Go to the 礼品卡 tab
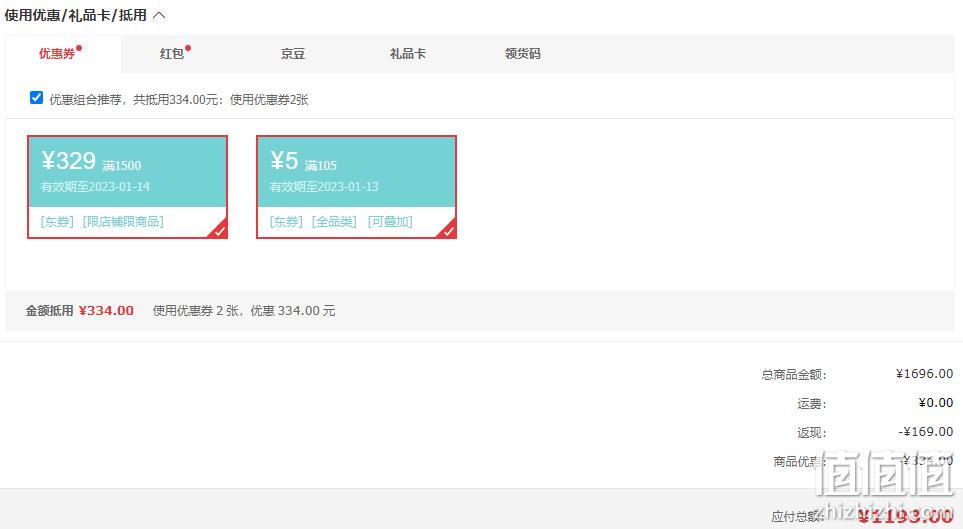963x529 pixels. [x=408, y=53]
